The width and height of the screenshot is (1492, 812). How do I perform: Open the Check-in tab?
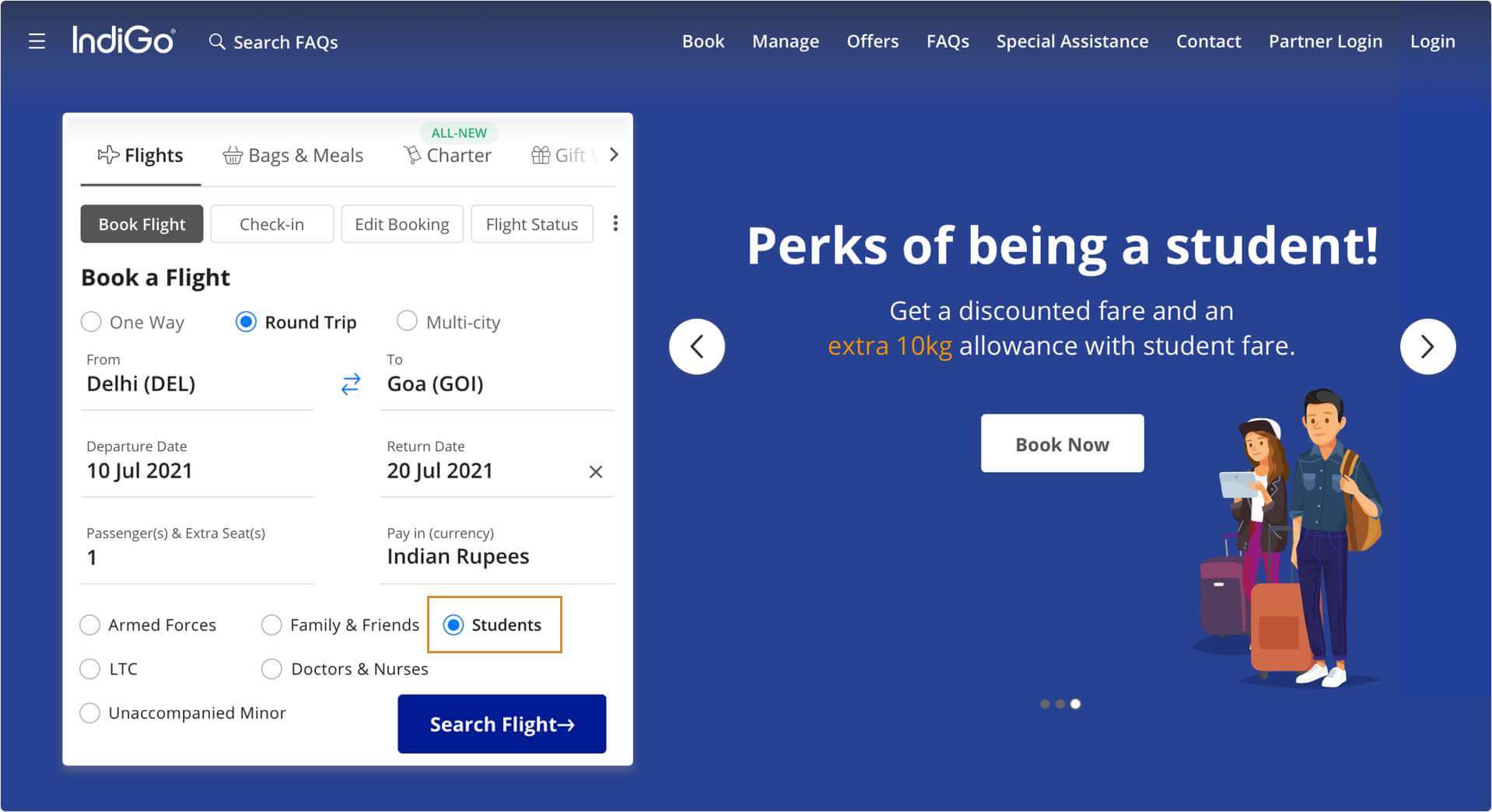271,224
